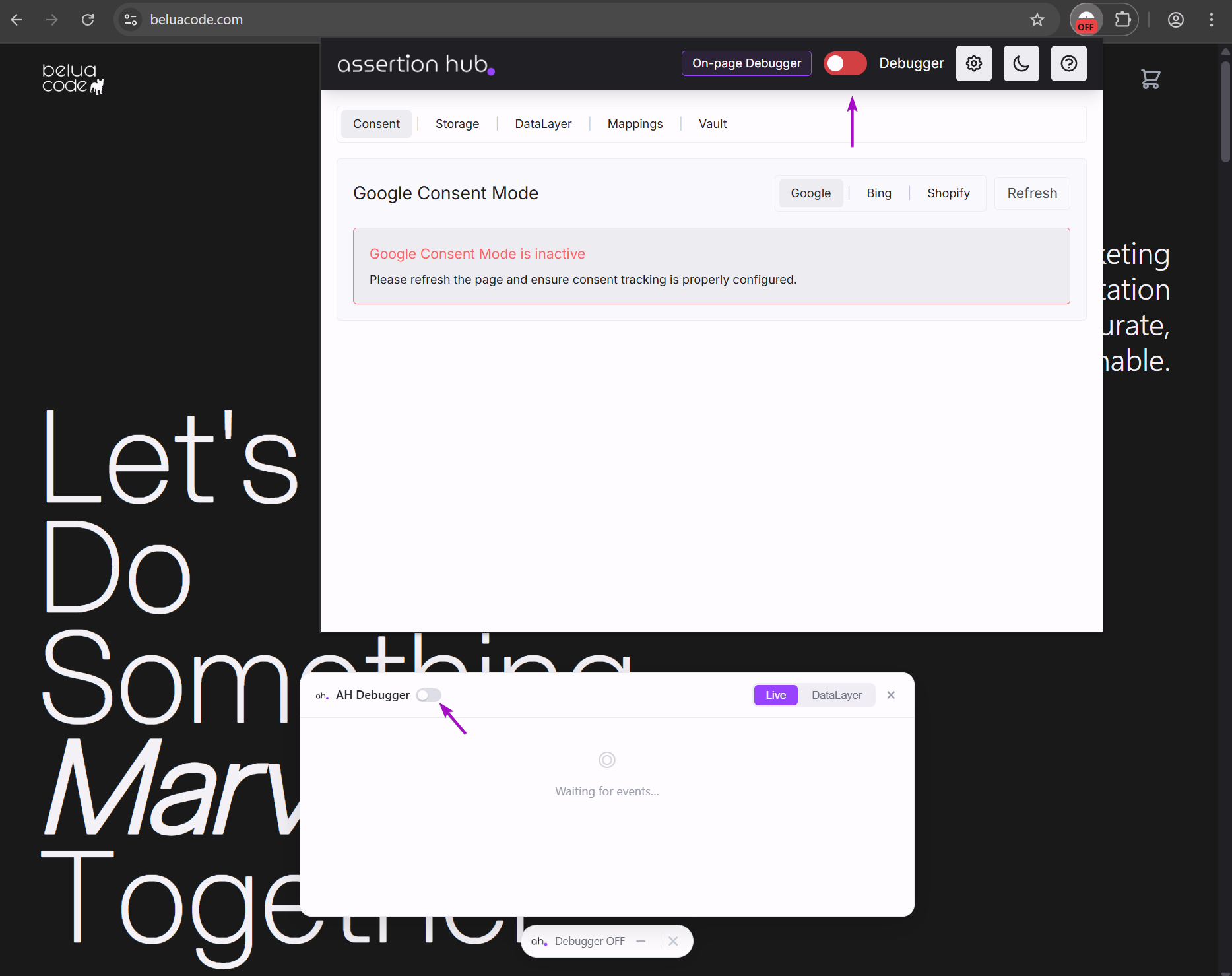Open site information in the address bar

pyautogui.click(x=129, y=20)
